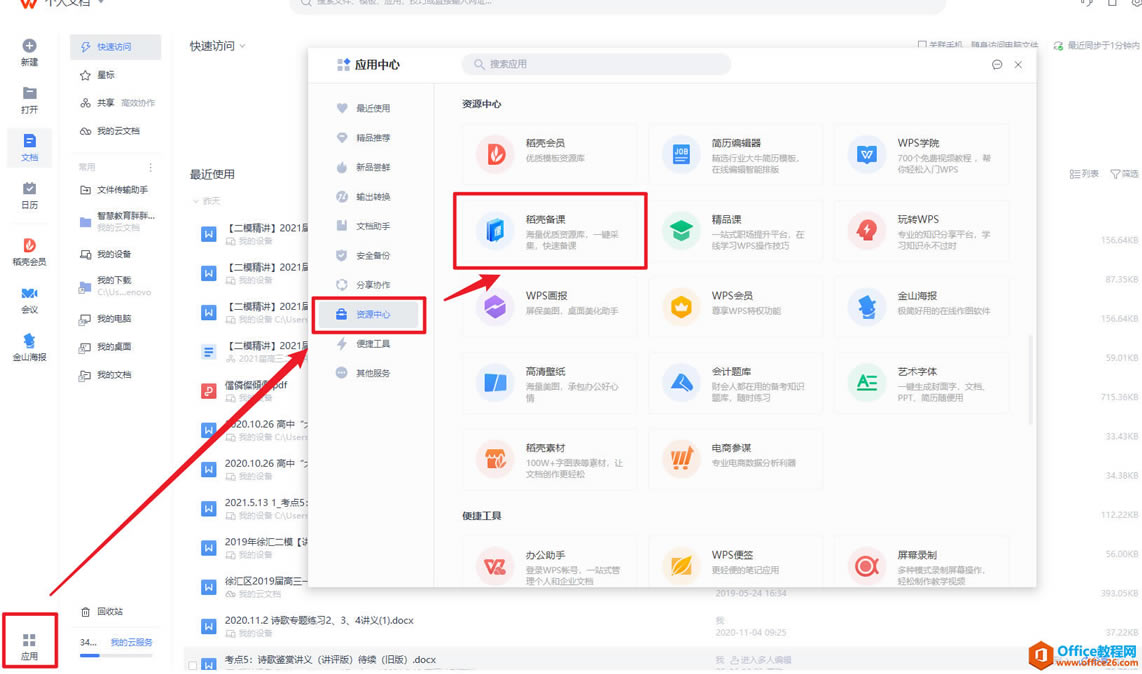Open the 稻壳素材 shop icon
Viewport: 1142px width, 674px height.
[x=496, y=459]
